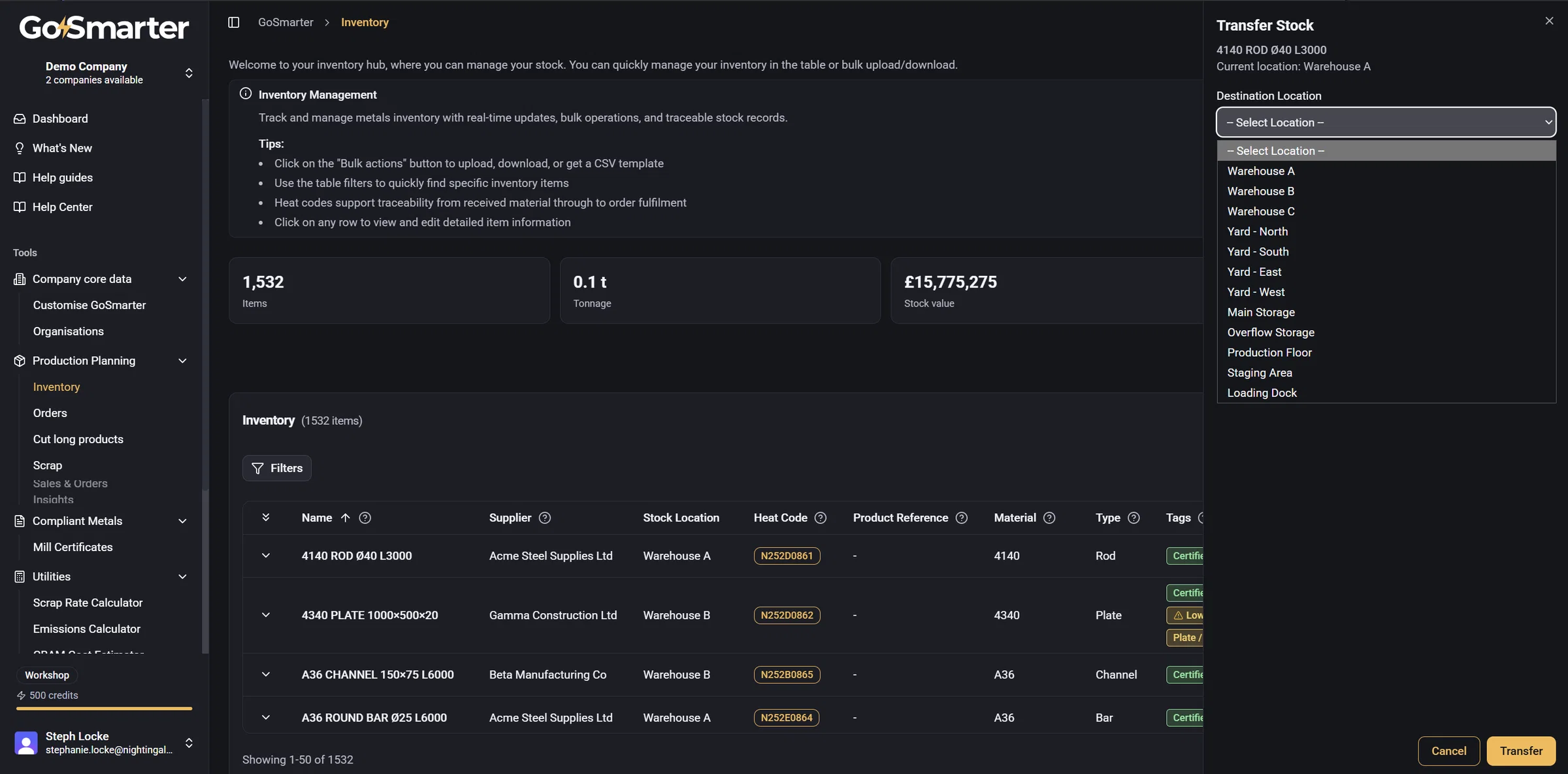Click the Compliant Metals document icon
The width and height of the screenshot is (1568, 774).
pos(20,521)
